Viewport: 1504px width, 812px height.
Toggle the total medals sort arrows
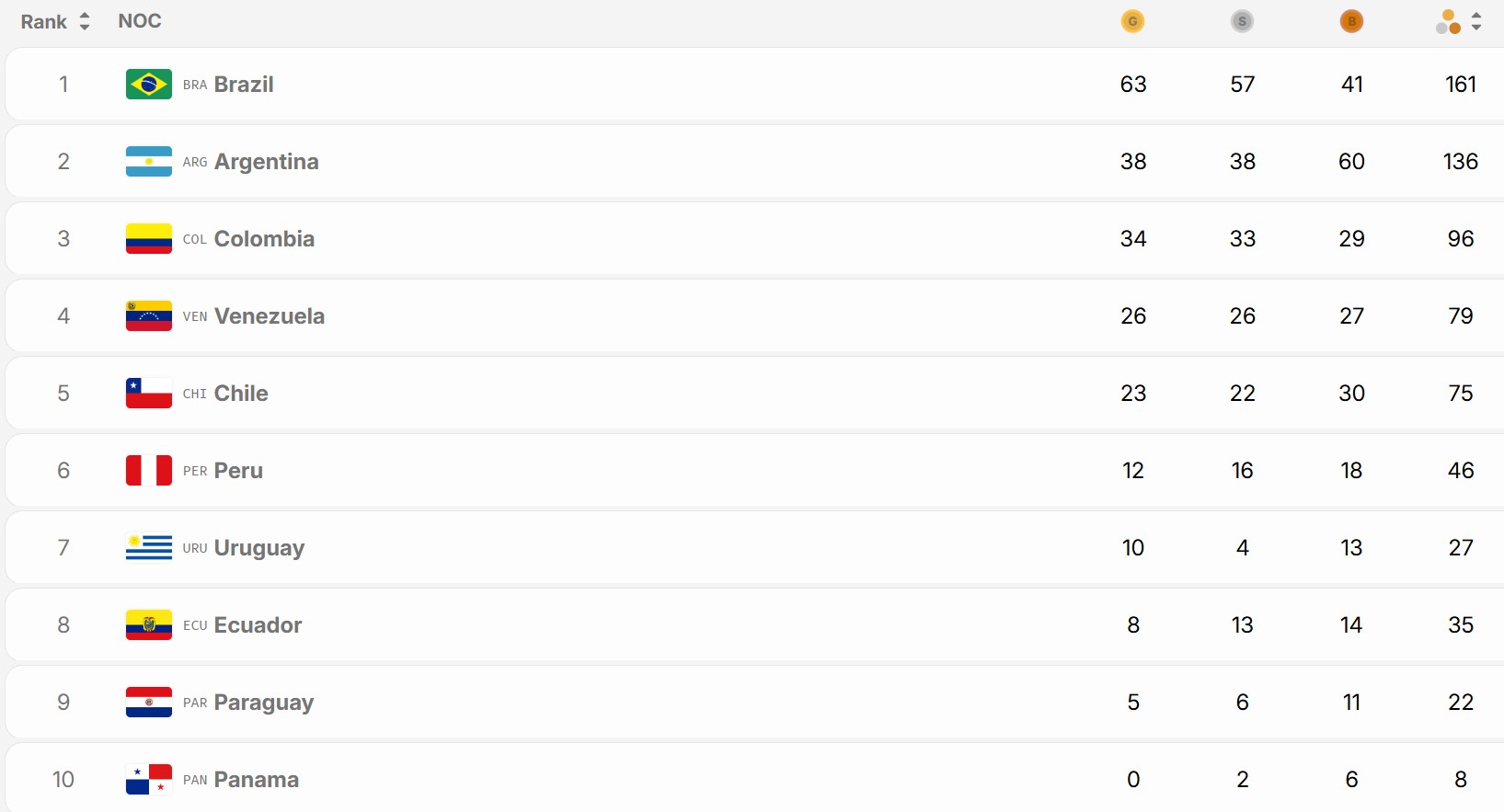click(x=1476, y=21)
